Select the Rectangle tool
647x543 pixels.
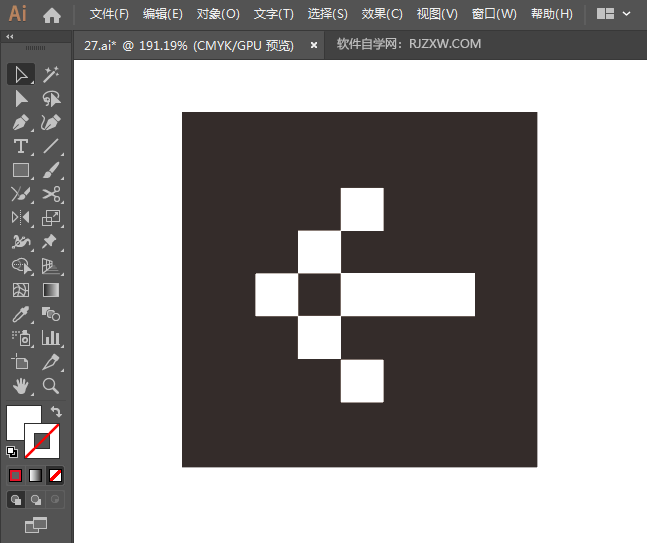click(x=21, y=170)
